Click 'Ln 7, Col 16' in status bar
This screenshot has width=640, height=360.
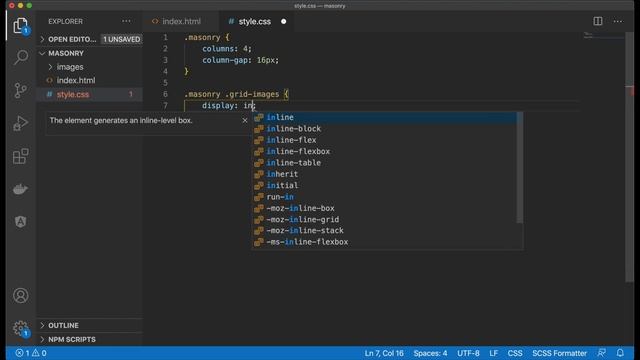pos(384,353)
